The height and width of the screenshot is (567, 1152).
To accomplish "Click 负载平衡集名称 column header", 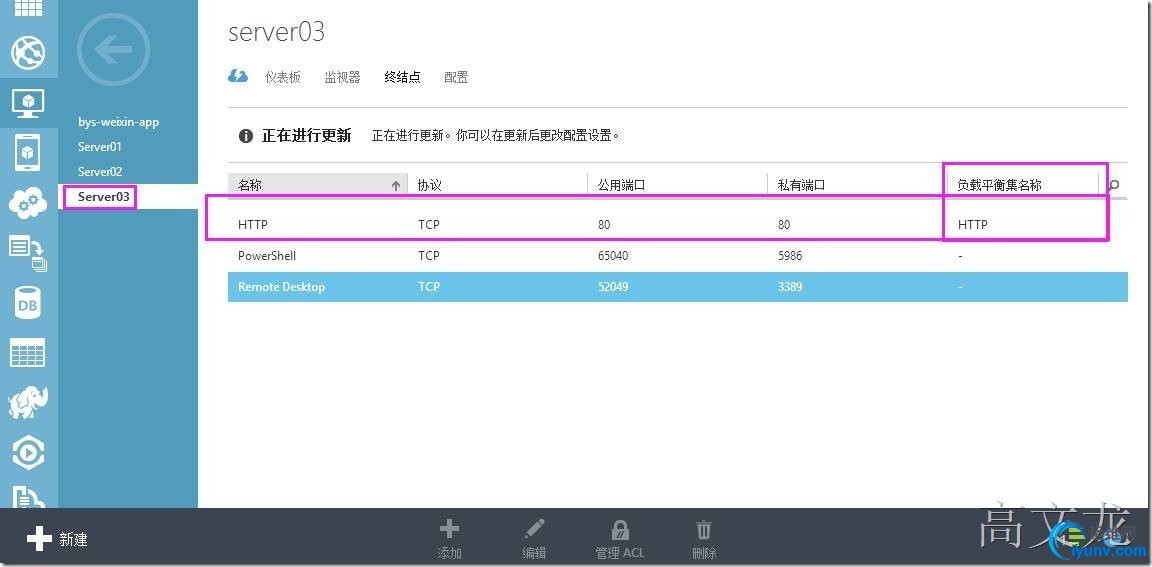I will 999,186.
